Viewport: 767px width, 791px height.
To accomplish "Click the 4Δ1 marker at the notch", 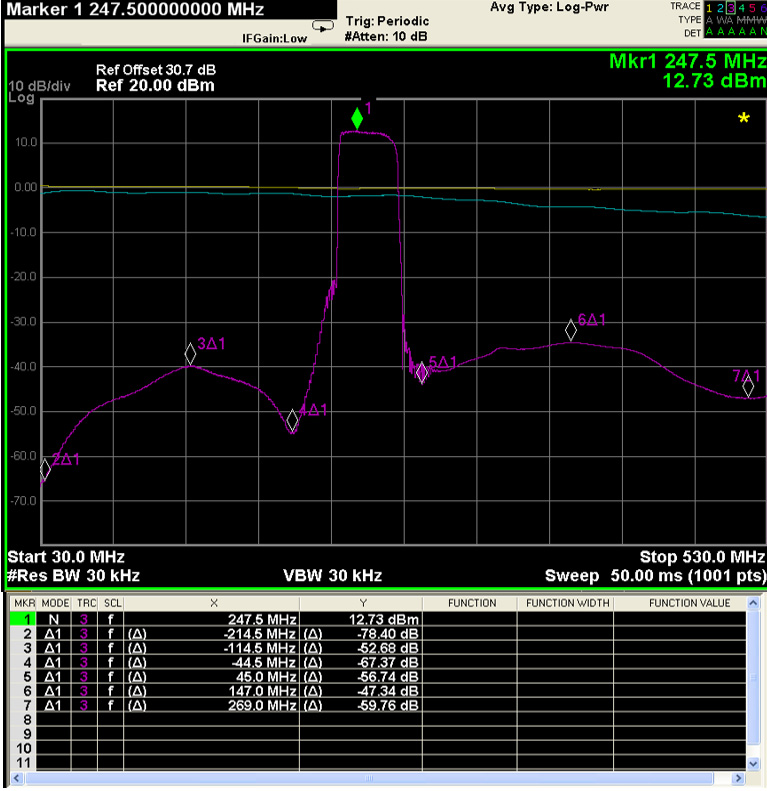I will [x=292, y=421].
